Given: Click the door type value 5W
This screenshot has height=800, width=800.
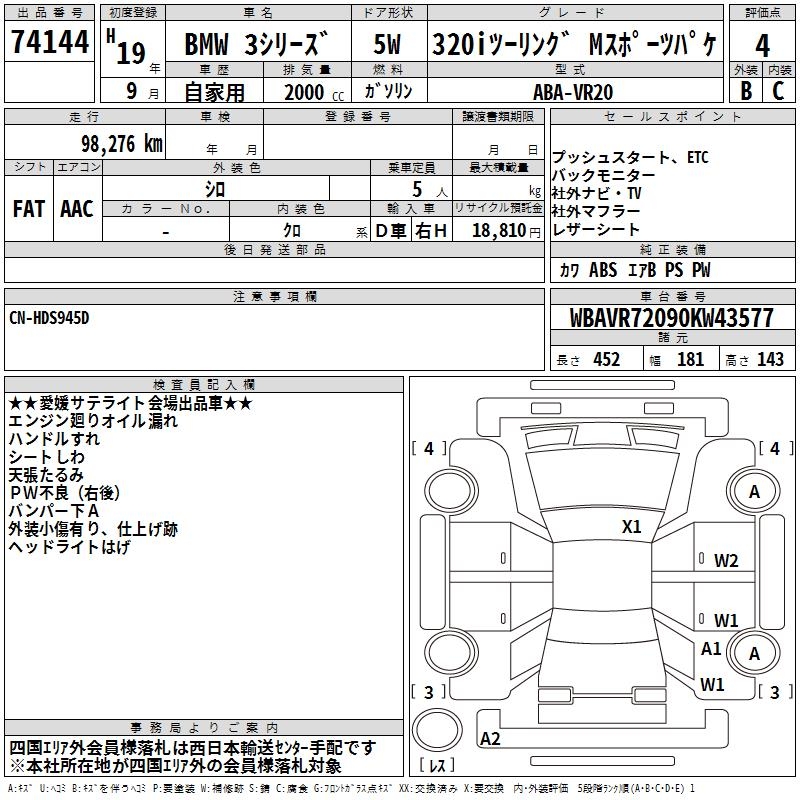Looking at the screenshot, I should pyautogui.click(x=387, y=44).
